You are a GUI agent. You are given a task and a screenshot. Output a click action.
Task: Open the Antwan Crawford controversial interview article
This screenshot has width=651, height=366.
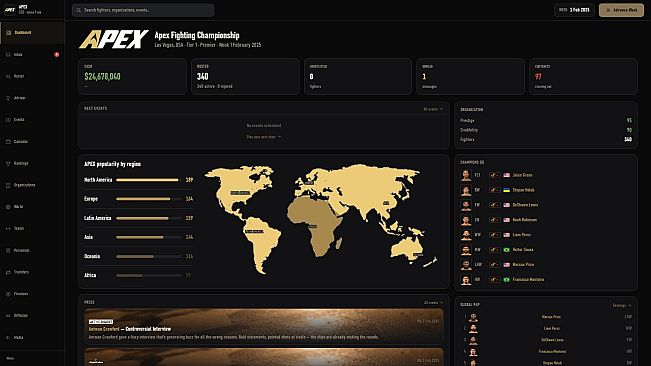[264, 327]
